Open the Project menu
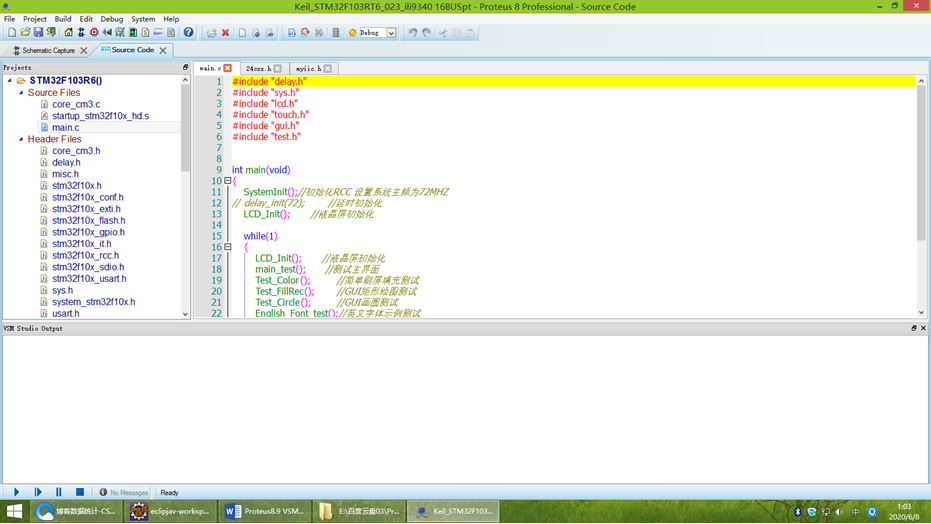The height and width of the screenshot is (524, 931). (x=34, y=19)
